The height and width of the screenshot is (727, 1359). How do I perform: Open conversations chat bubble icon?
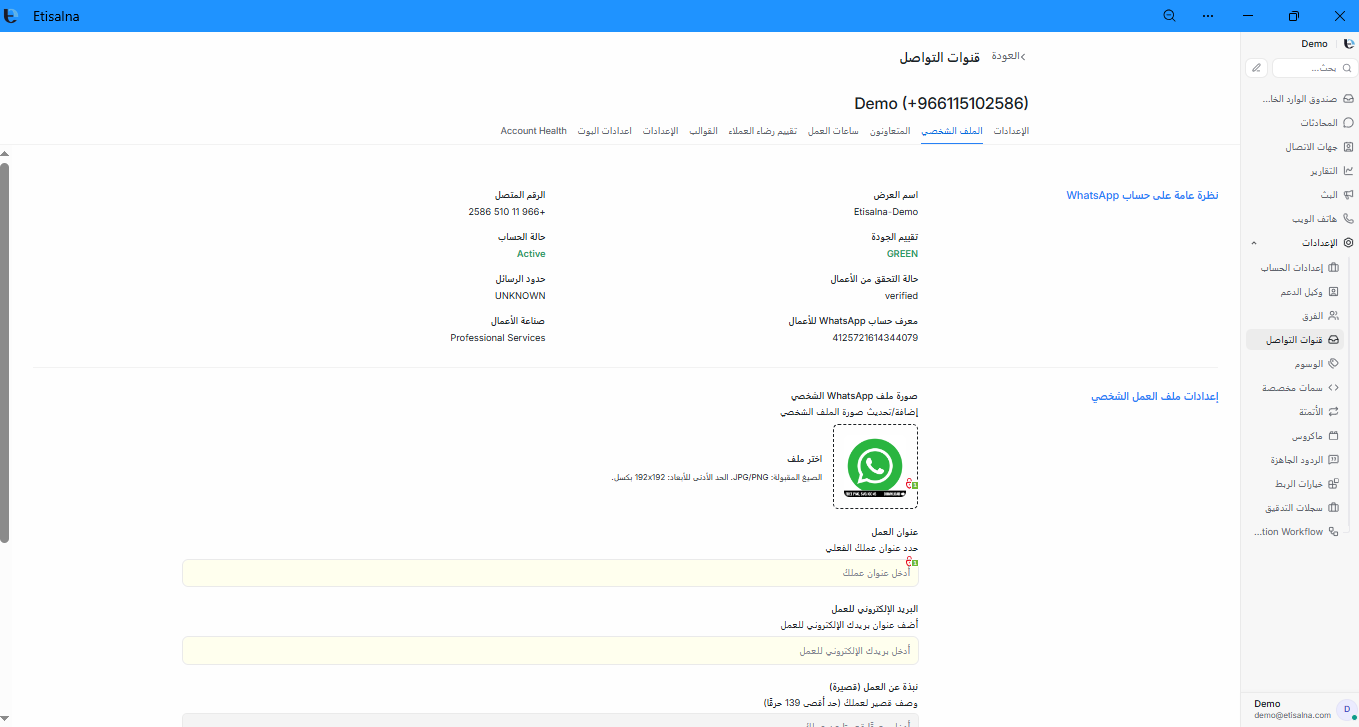point(1348,123)
